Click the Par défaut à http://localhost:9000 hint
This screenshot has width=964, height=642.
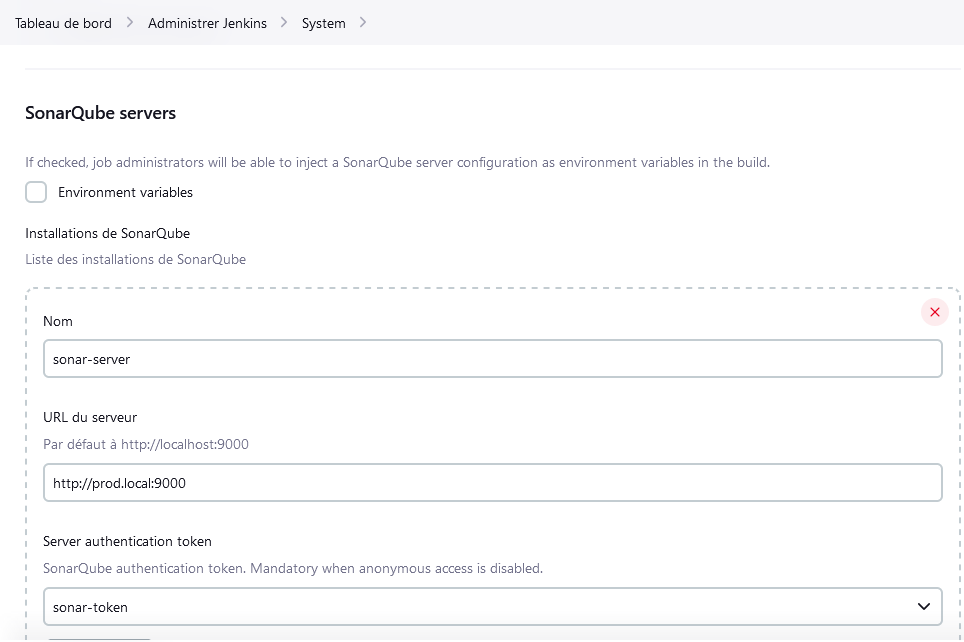(x=146, y=445)
